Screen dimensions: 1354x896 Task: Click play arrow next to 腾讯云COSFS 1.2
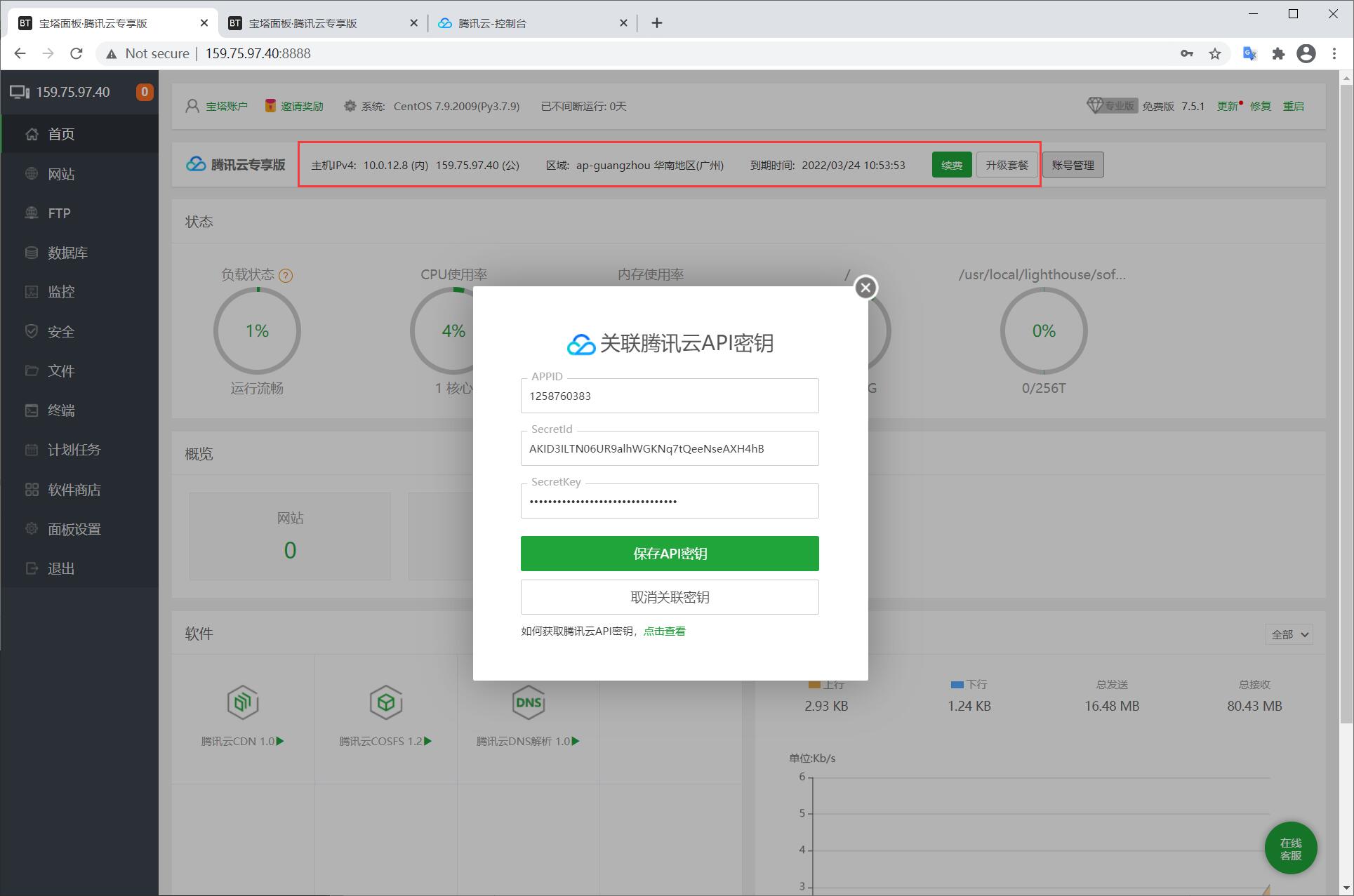[428, 741]
